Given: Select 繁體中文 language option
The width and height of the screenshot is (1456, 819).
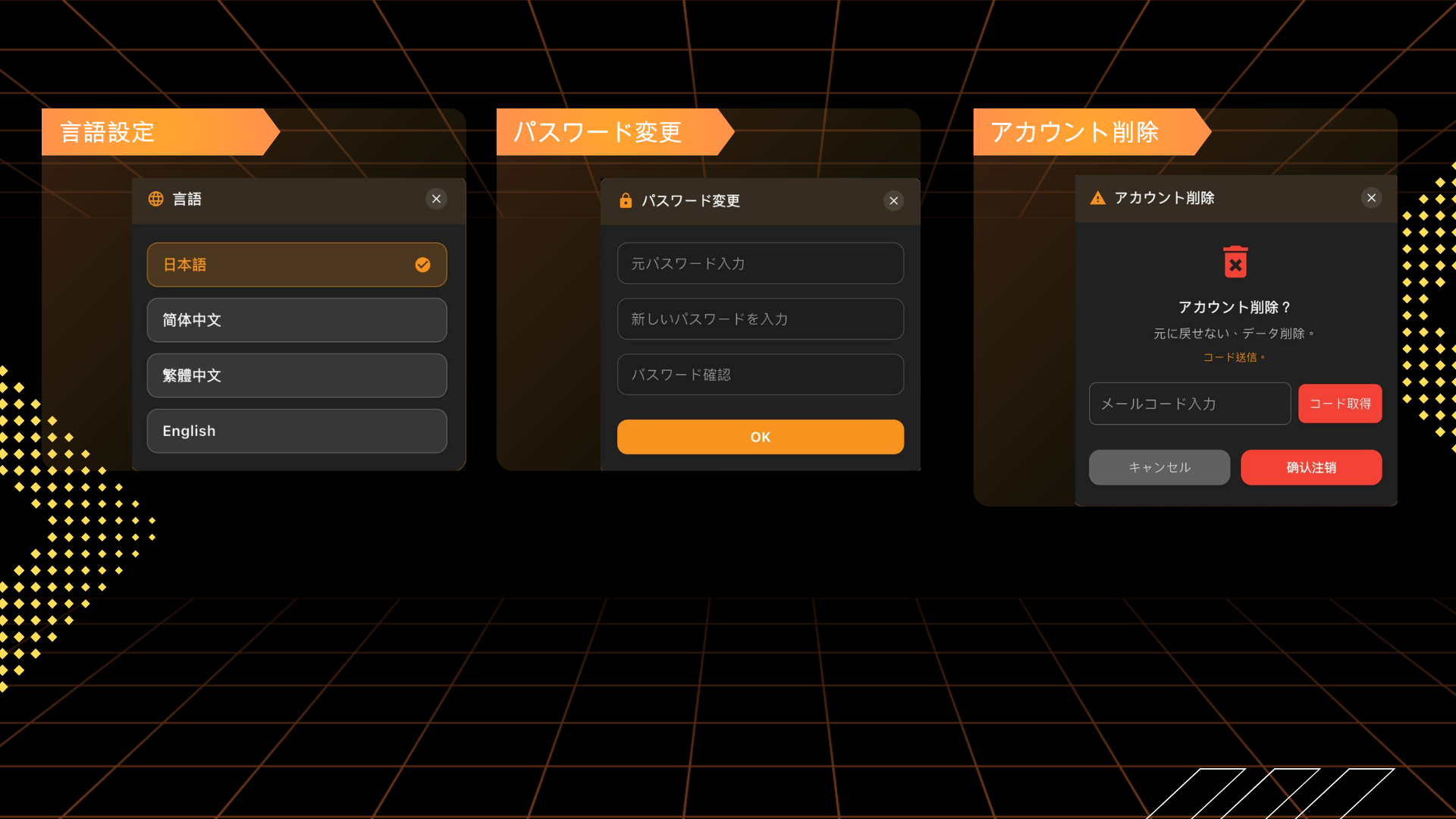Looking at the screenshot, I should click(x=297, y=375).
